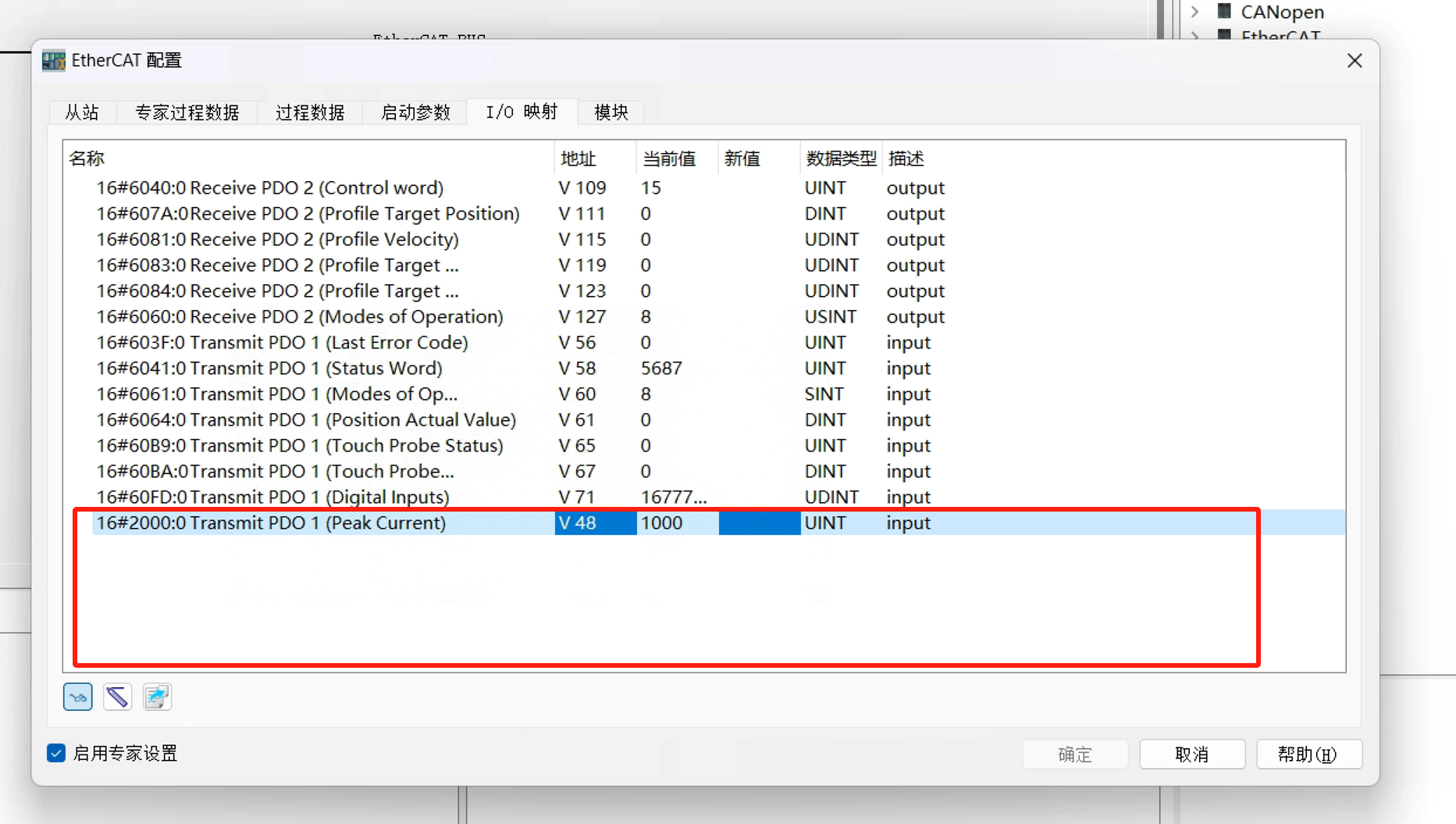
Task: Expand the CANopen tree node in background
Action: [x=1194, y=12]
